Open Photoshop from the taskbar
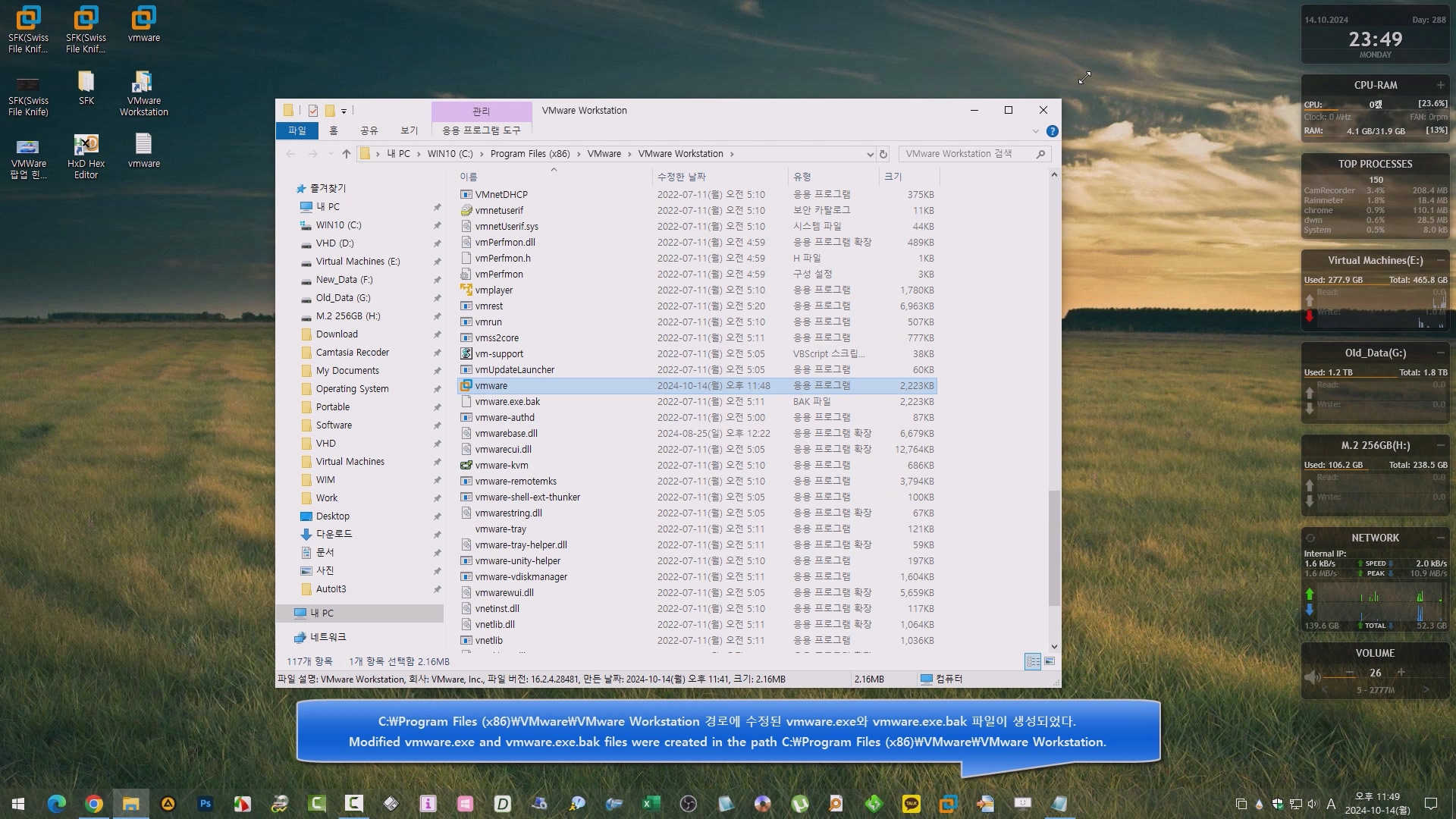 205,803
